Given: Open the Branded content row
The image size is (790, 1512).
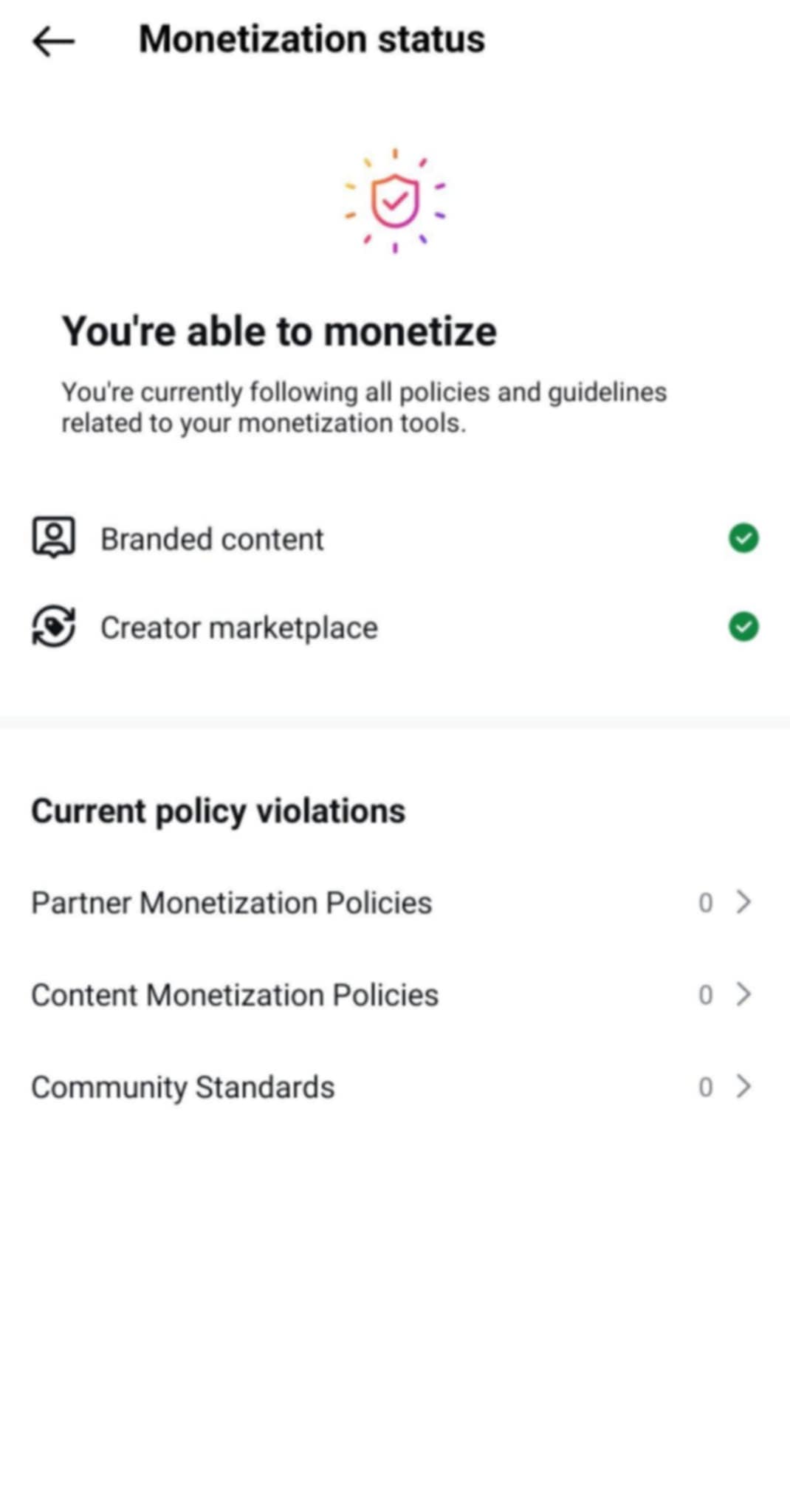Looking at the screenshot, I should (x=395, y=538).
